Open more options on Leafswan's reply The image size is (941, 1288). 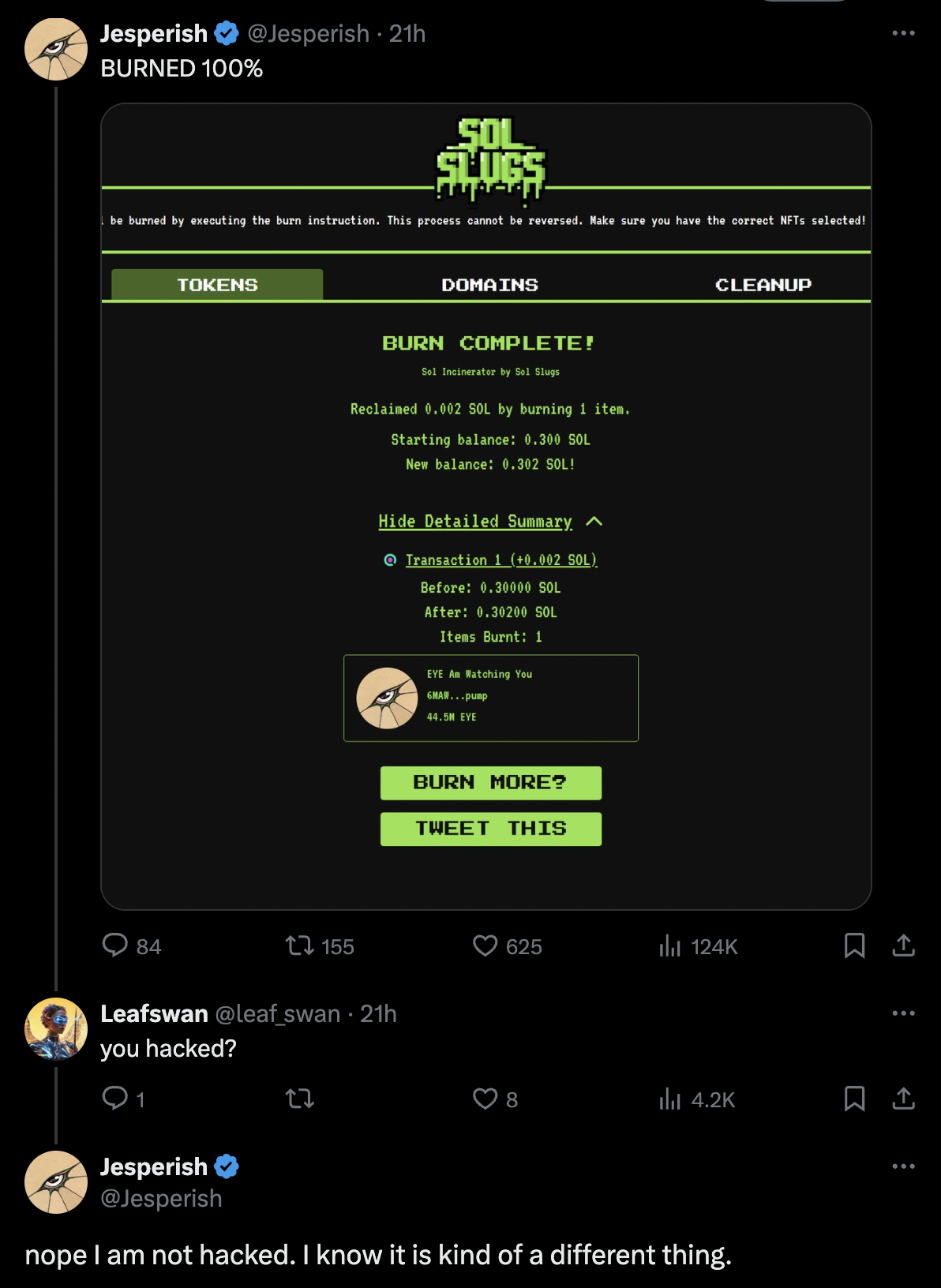point(903,1013)
